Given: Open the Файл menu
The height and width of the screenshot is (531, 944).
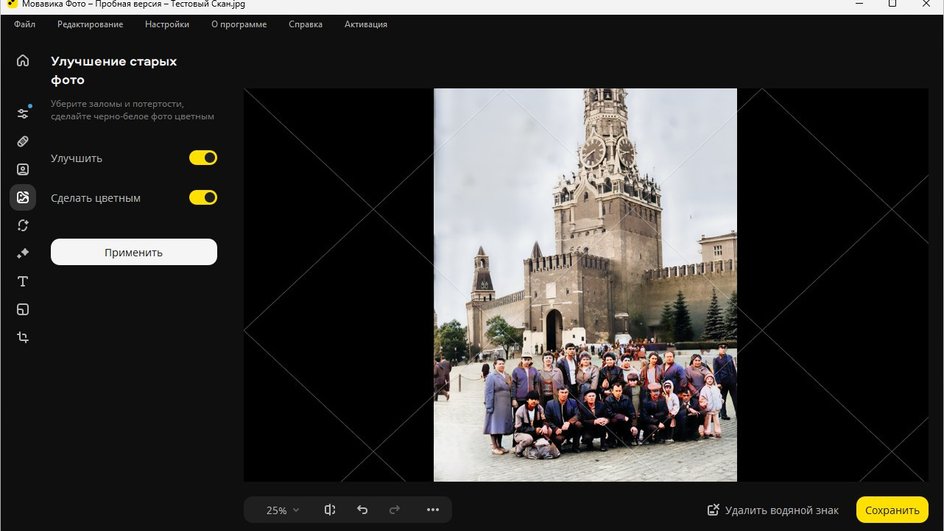Looking at the screenshot, I should click(25, 24).
